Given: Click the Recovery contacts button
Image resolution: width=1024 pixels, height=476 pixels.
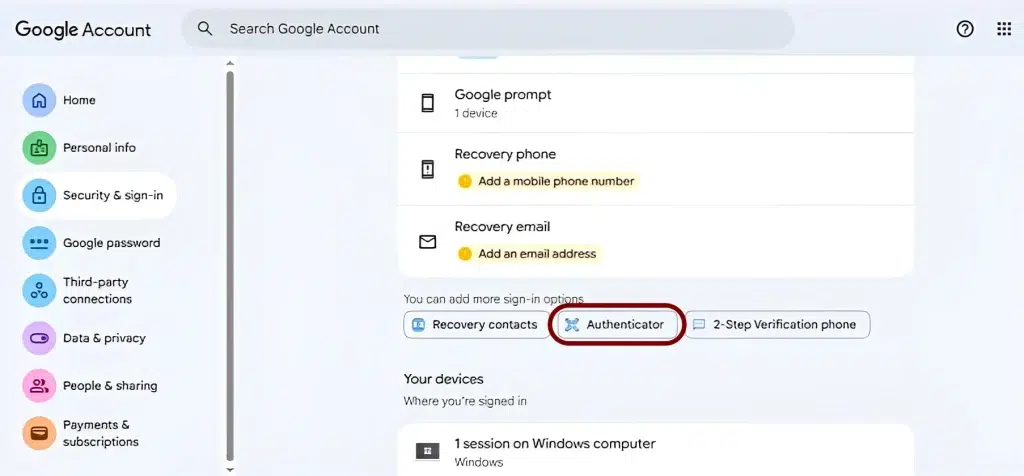Looking at the screenshot, I should pos(476,325).
